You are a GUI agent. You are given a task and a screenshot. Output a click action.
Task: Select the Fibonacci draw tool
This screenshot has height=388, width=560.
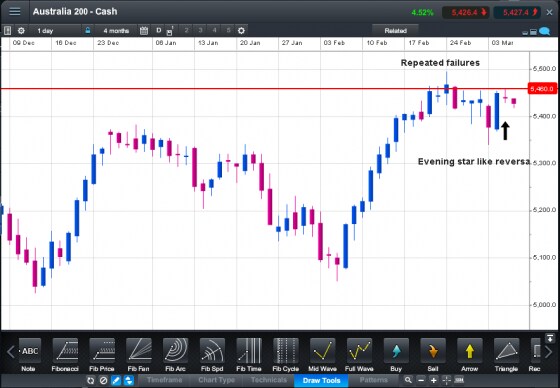tap(65, 355)
